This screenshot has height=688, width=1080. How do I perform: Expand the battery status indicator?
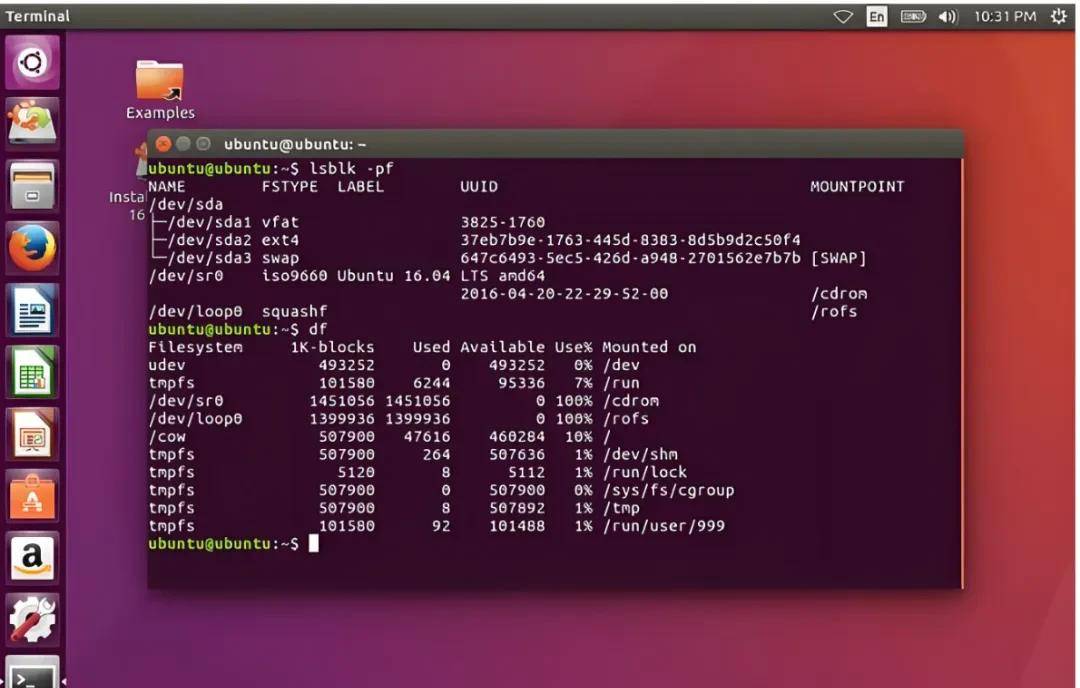(x=913, y=16)
